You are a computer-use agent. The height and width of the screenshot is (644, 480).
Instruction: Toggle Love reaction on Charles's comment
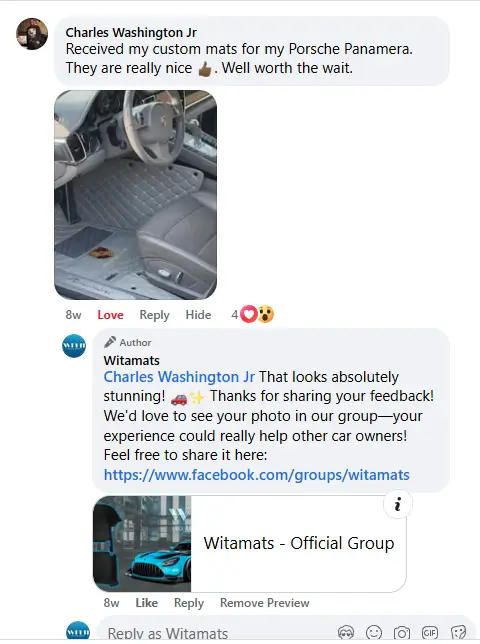pyautogui.click(x=110, y=315)
